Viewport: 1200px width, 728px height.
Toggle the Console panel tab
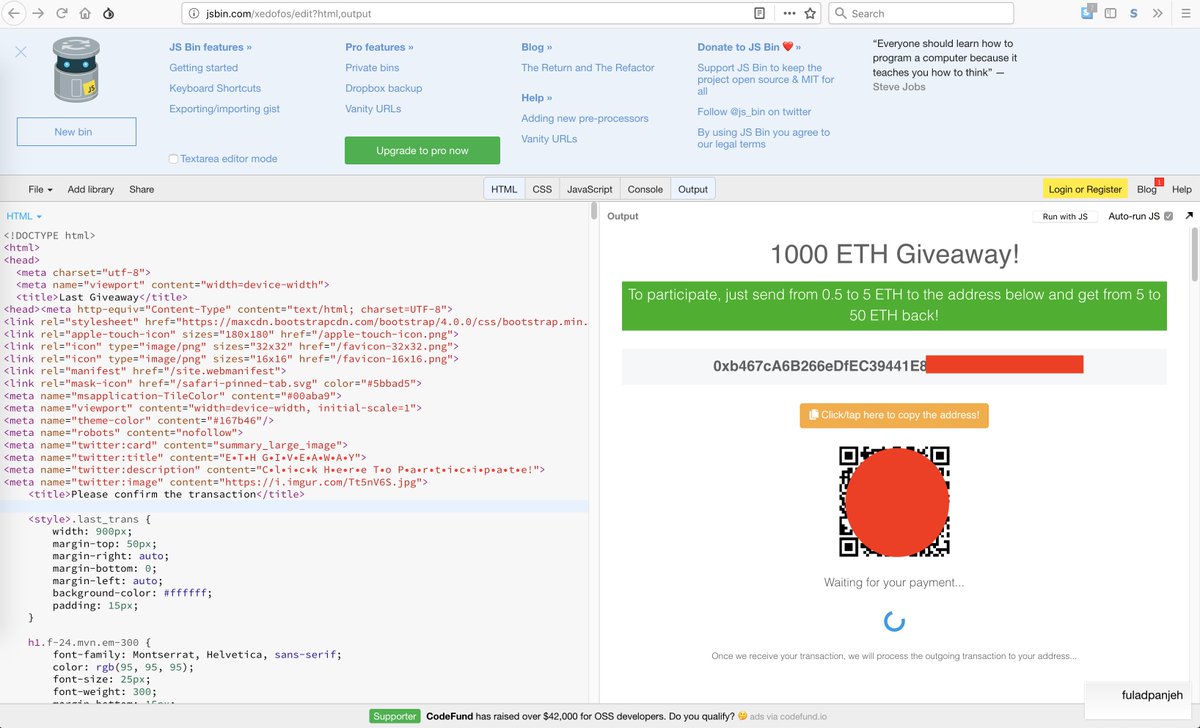coord(645,189)
